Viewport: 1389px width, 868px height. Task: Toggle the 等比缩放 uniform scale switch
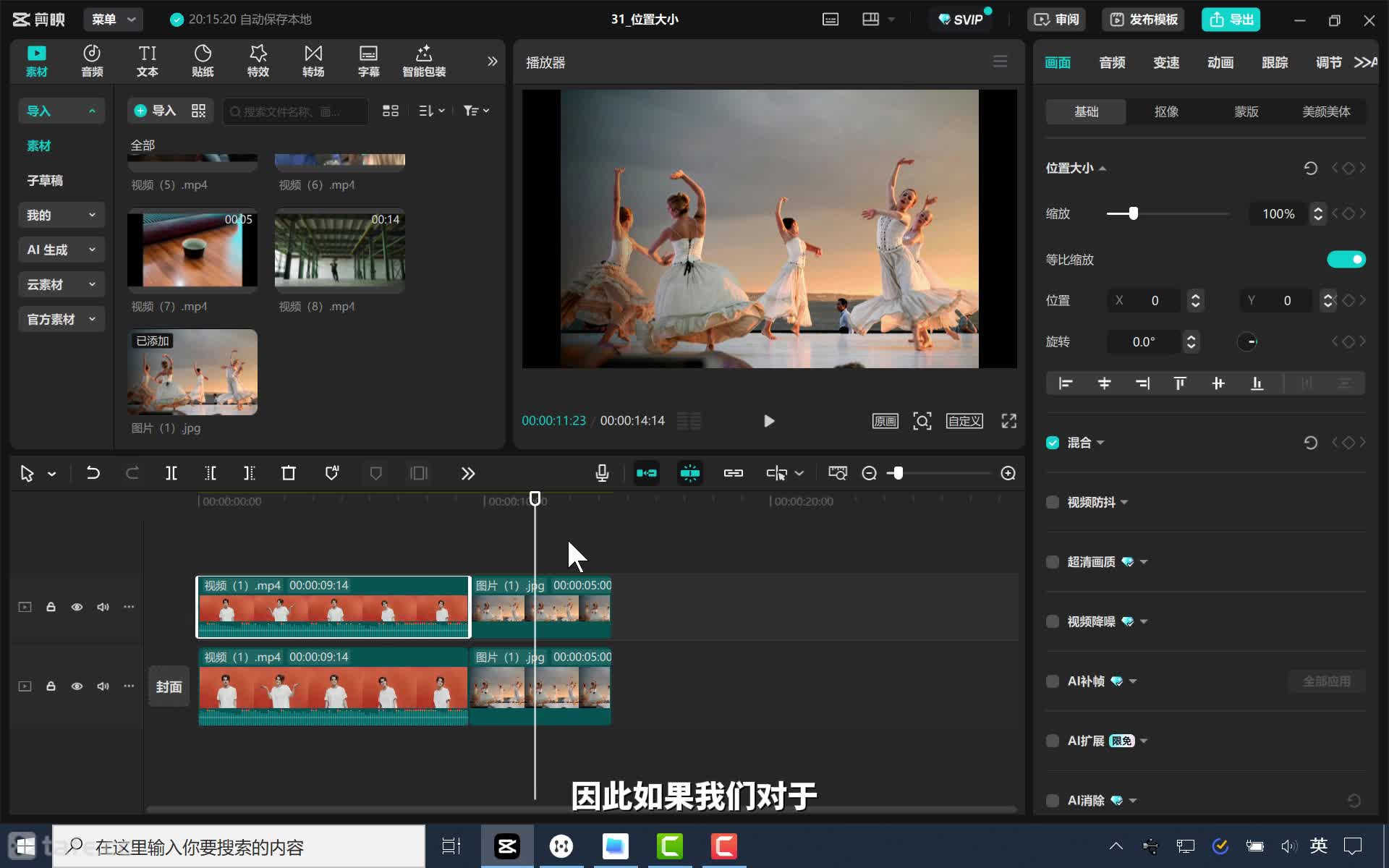[x=1346, y=260]
